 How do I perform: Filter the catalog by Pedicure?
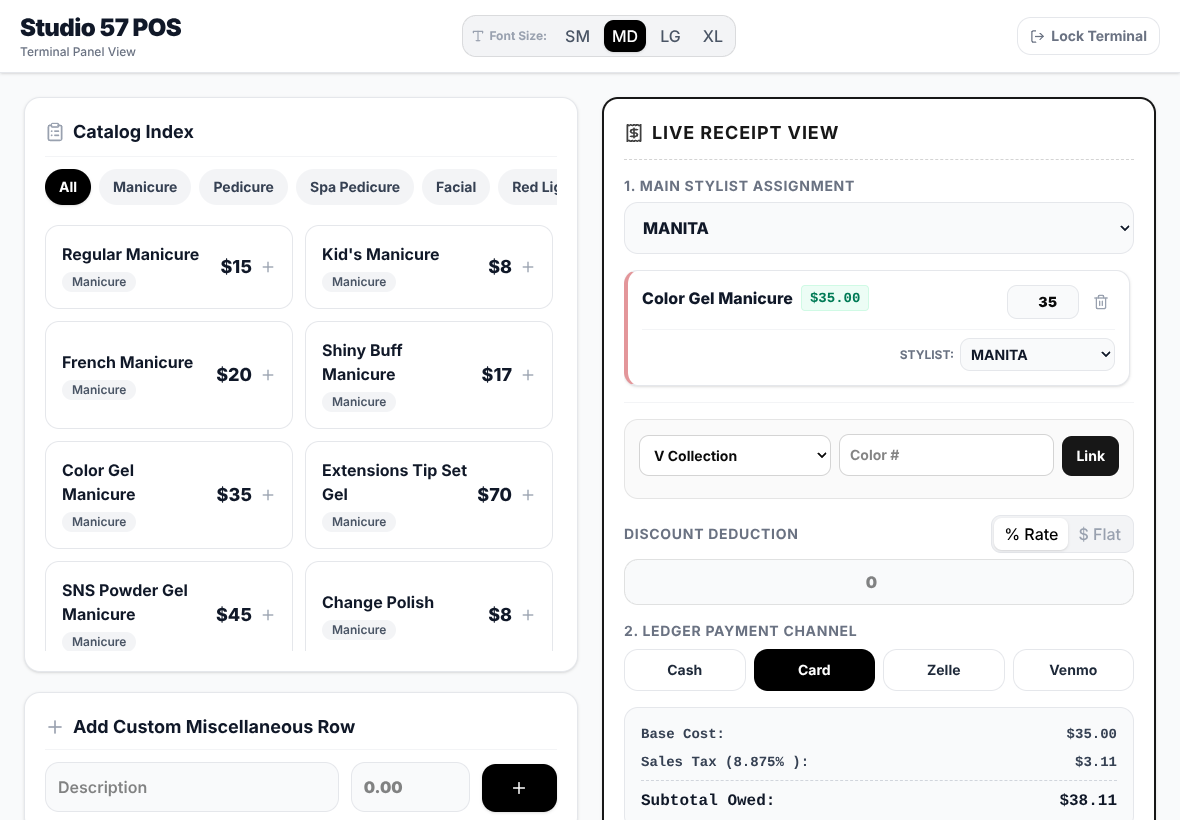(x=243, y=187)
